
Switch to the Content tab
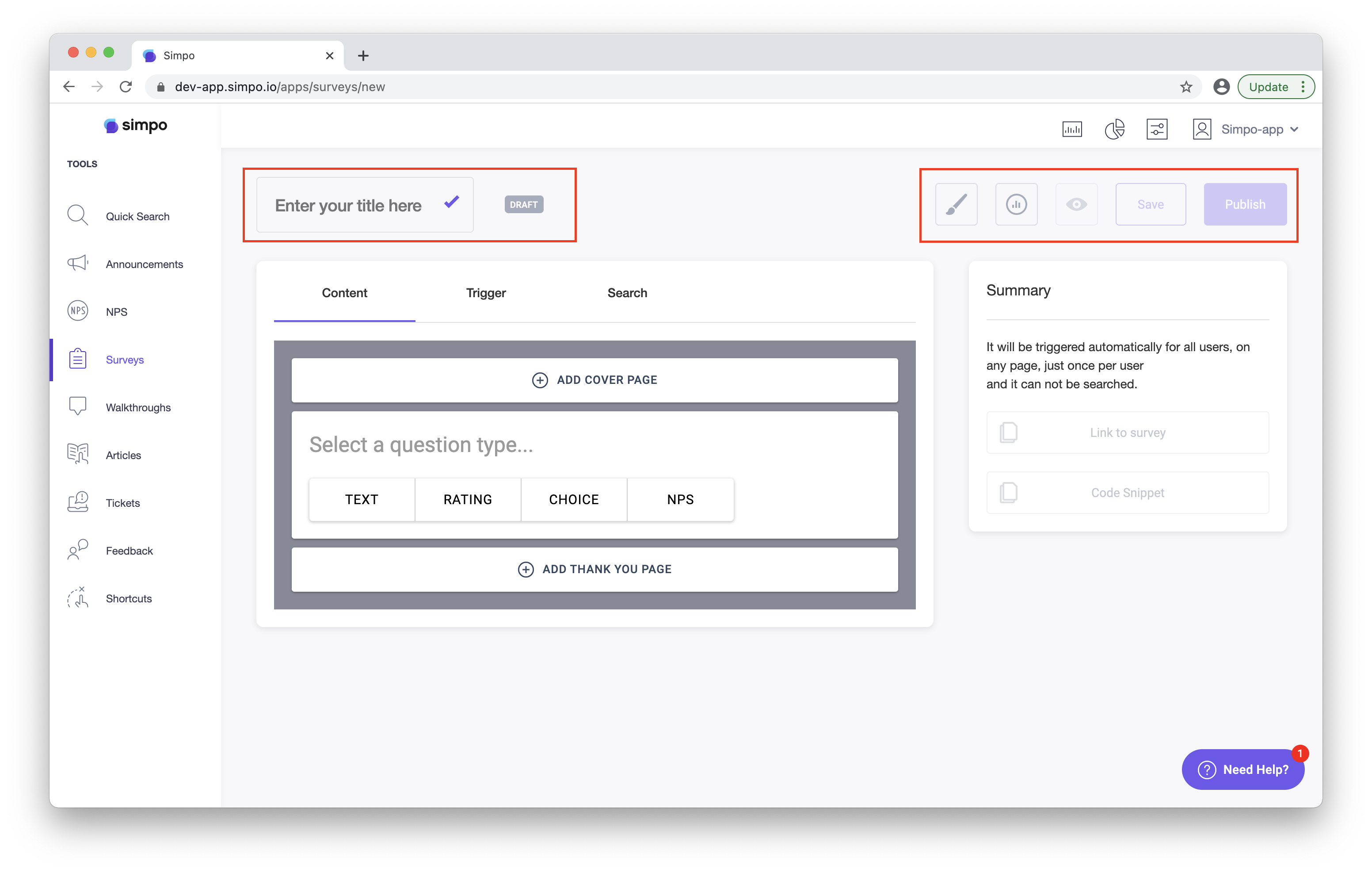(x=344, y=292)
